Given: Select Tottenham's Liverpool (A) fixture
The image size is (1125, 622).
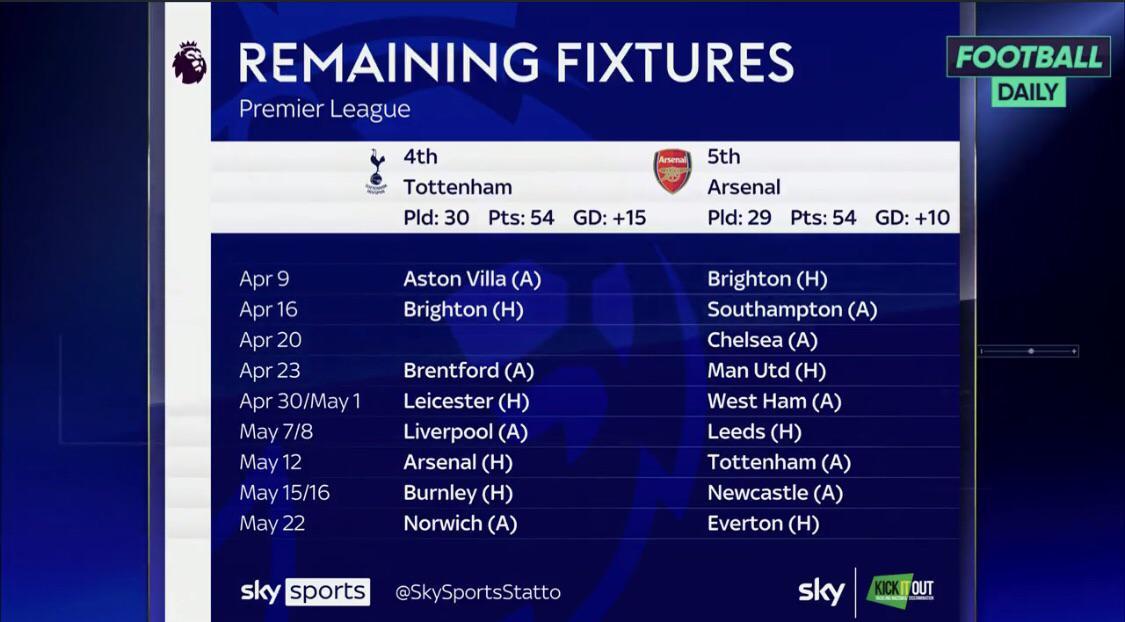Looking at the screenshot, I should (x=465, y=432).
